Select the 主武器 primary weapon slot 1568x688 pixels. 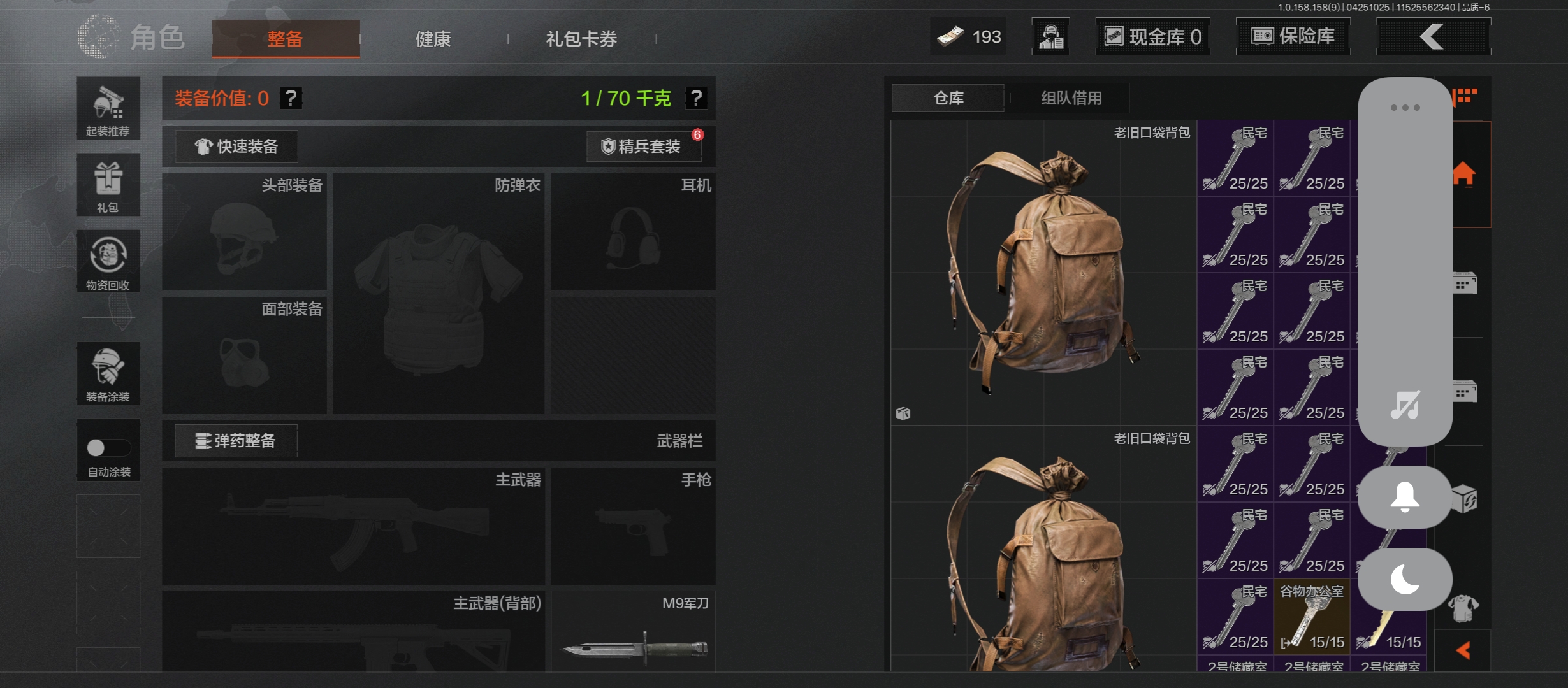[x=354, y=526]
